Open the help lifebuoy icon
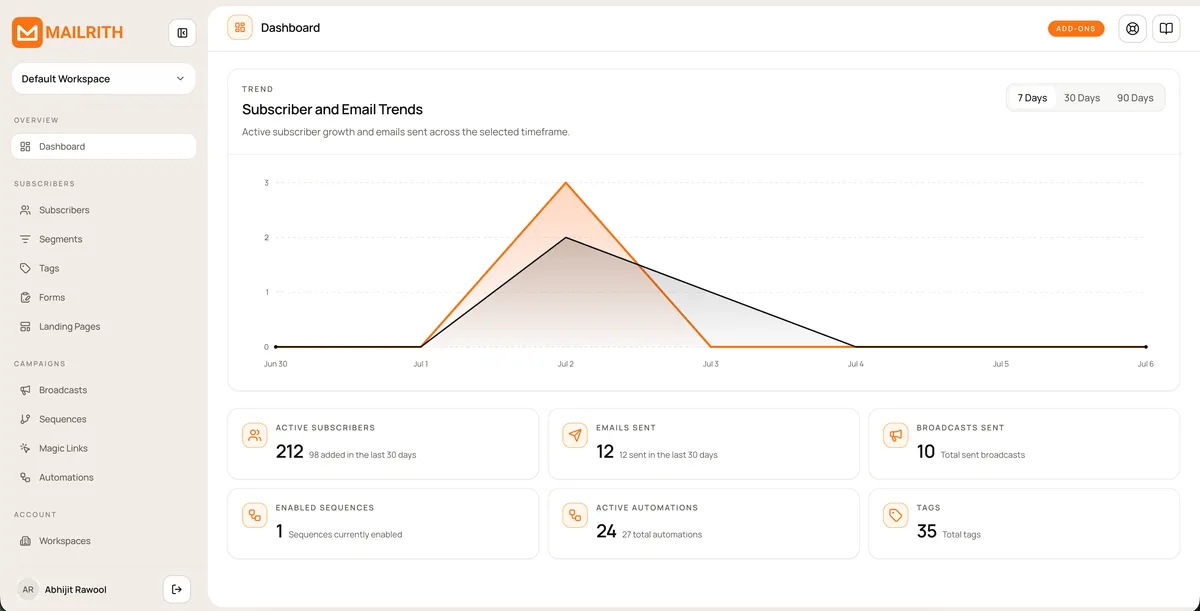The image size is (1200, 611). click(1132, 28)
